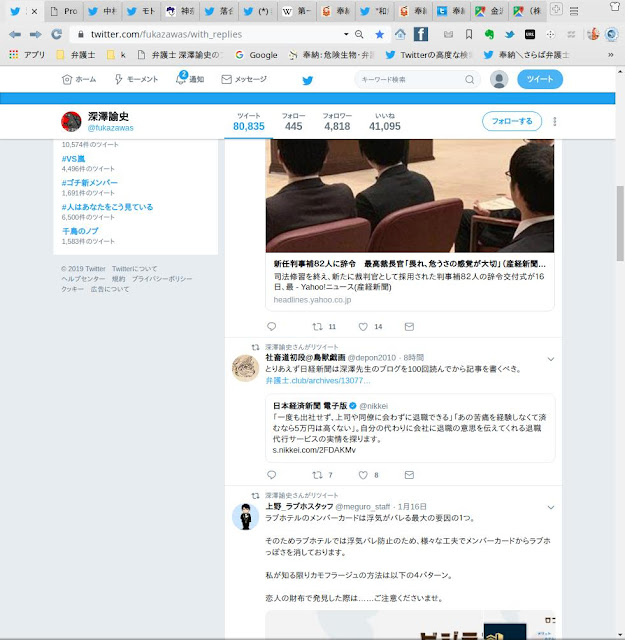Reply to the Yahoo news tweet
This screenshot has width=625, height=640.
point(271,327)
